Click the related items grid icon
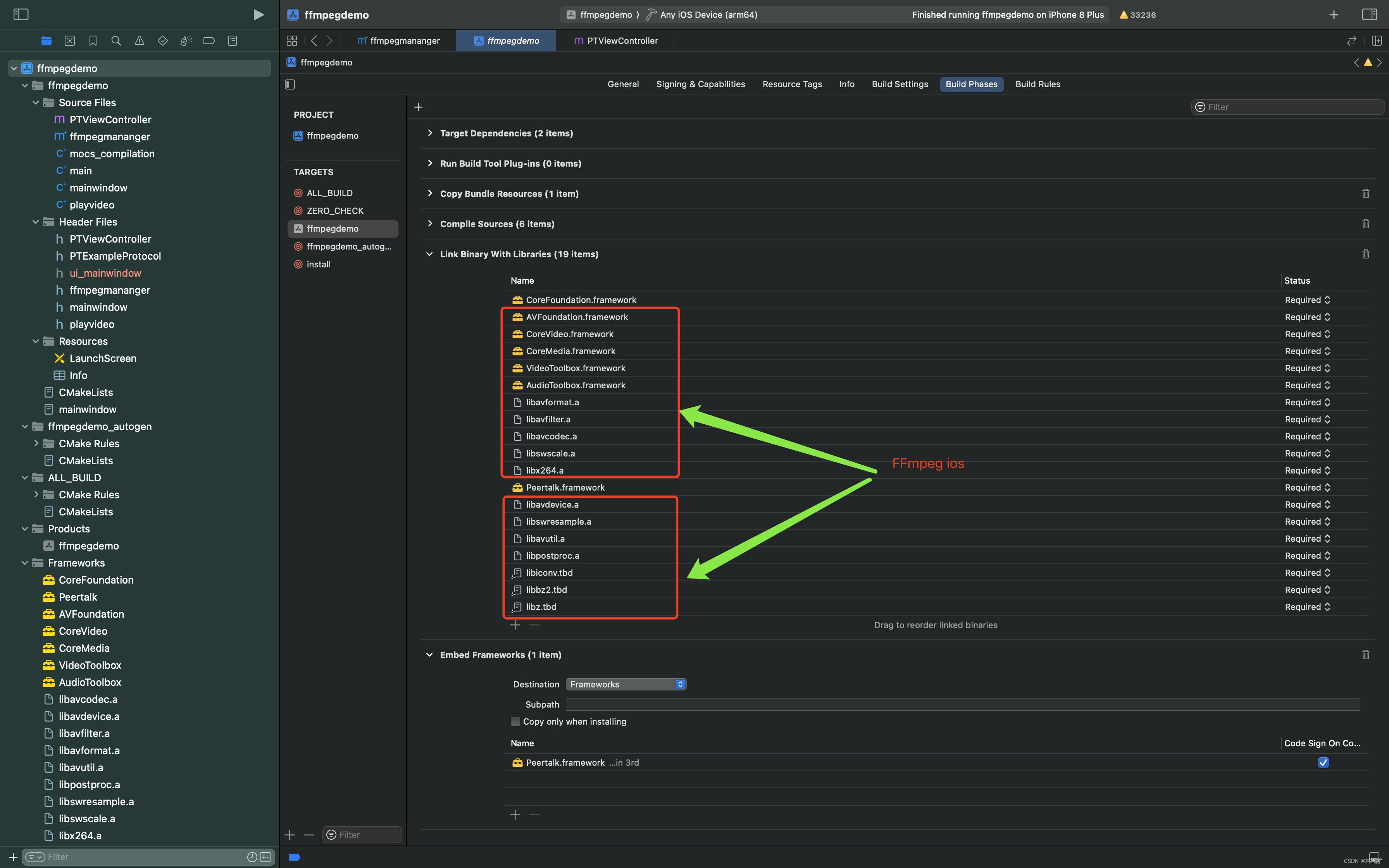 291,41
